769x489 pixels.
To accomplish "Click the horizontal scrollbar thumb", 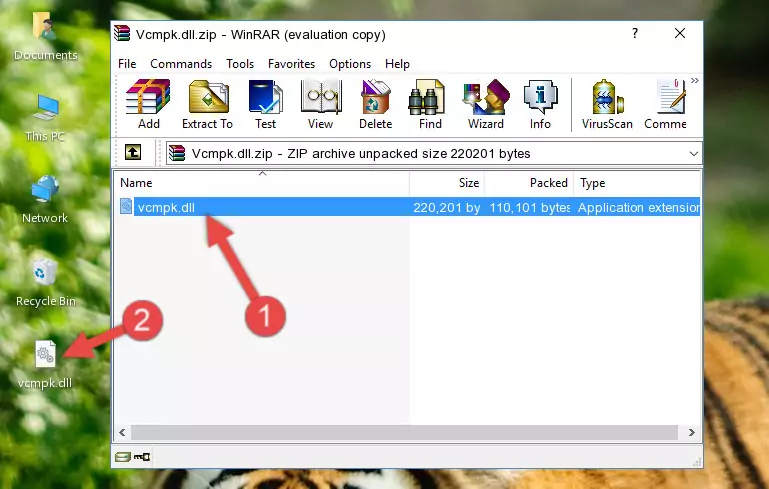I will tap(405, 432).
